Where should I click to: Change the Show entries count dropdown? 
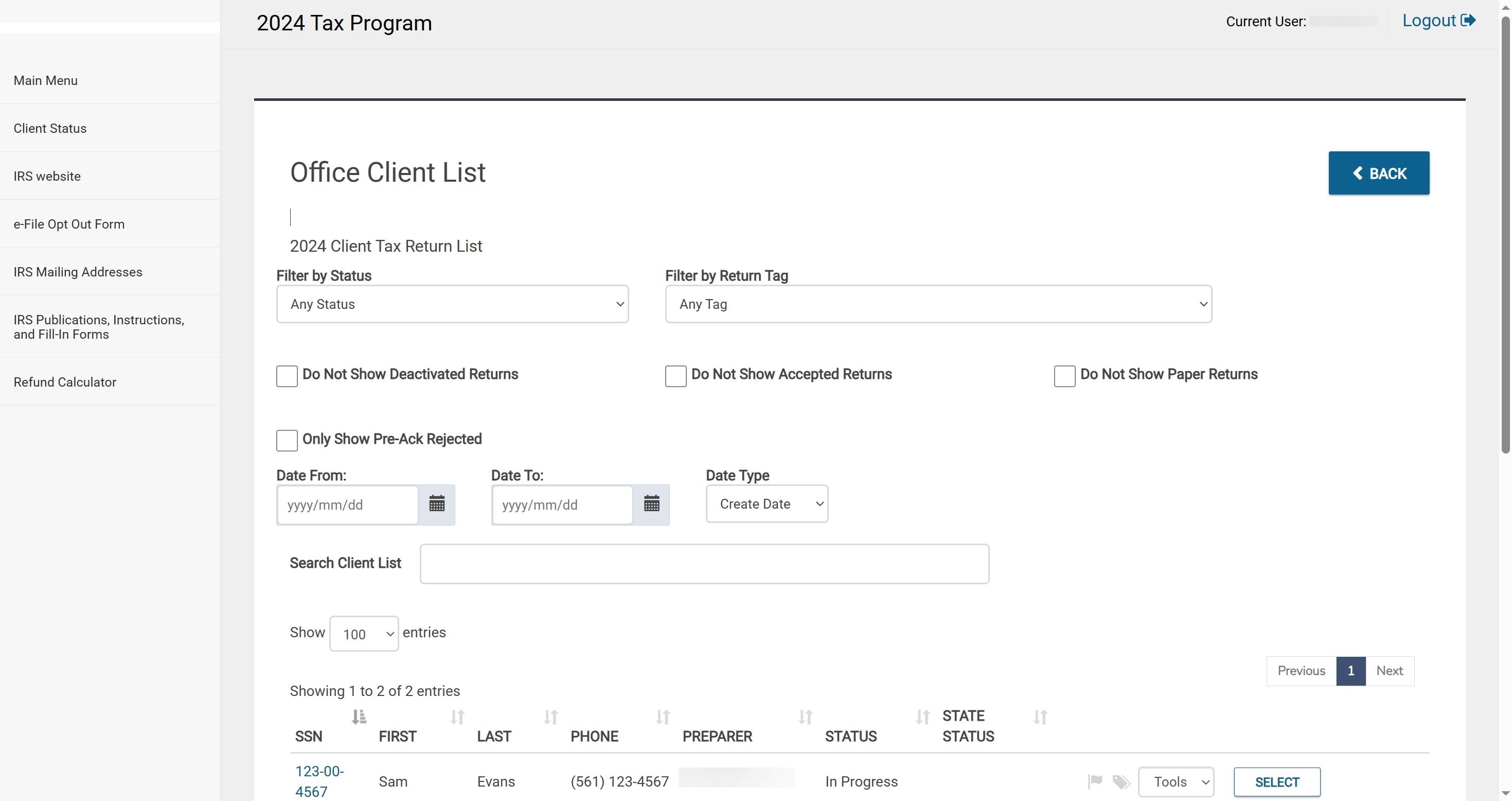tap(364, 634)
